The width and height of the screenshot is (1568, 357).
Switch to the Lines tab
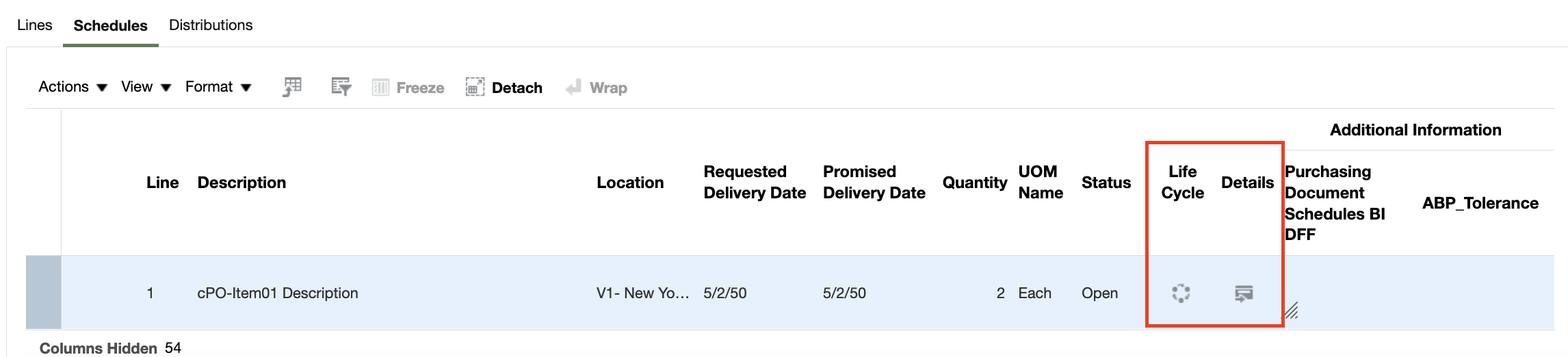(34, 25)
